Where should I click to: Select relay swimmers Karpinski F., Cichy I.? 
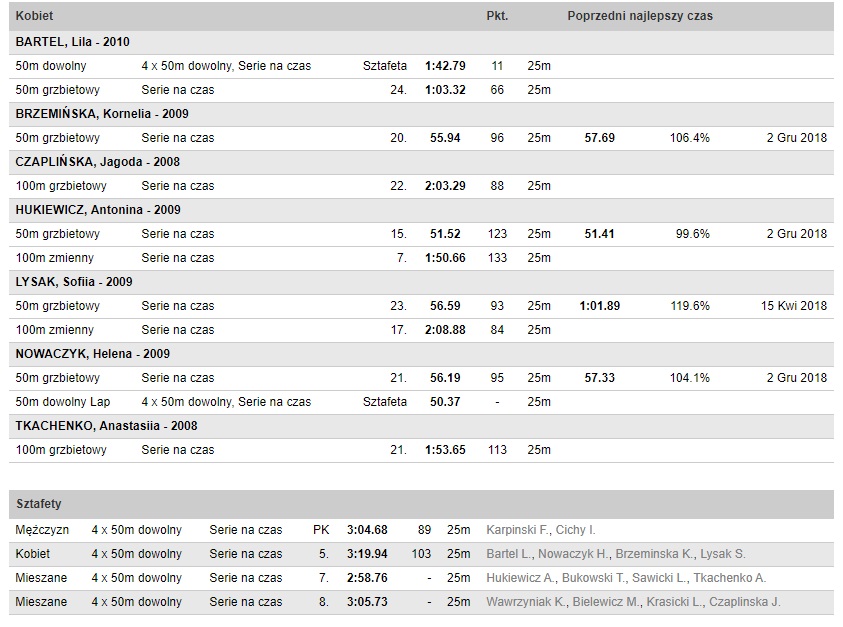[x=541, y=530]
